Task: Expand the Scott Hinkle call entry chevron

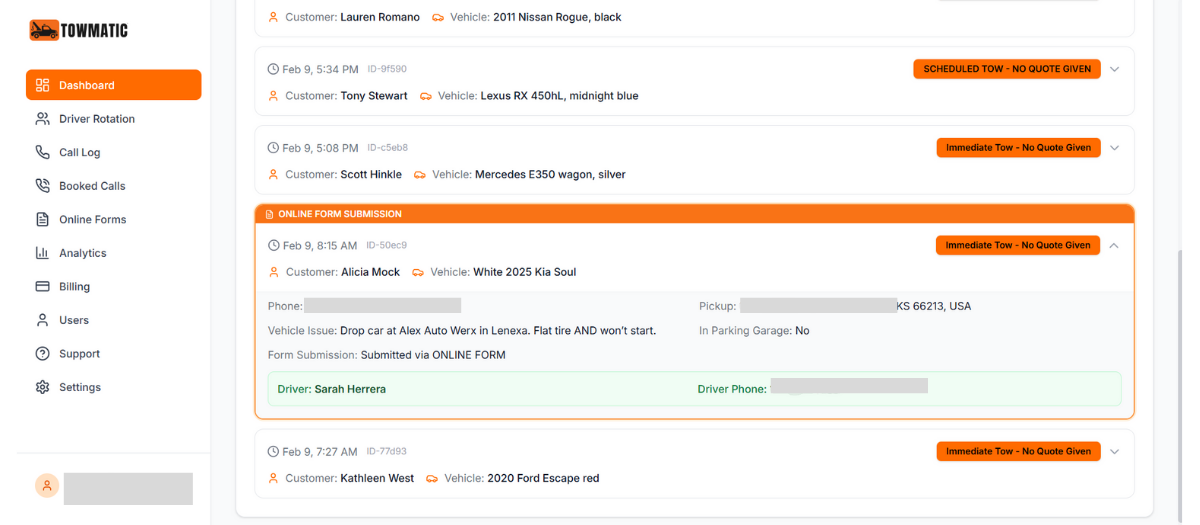Action: coord(1115,148)
